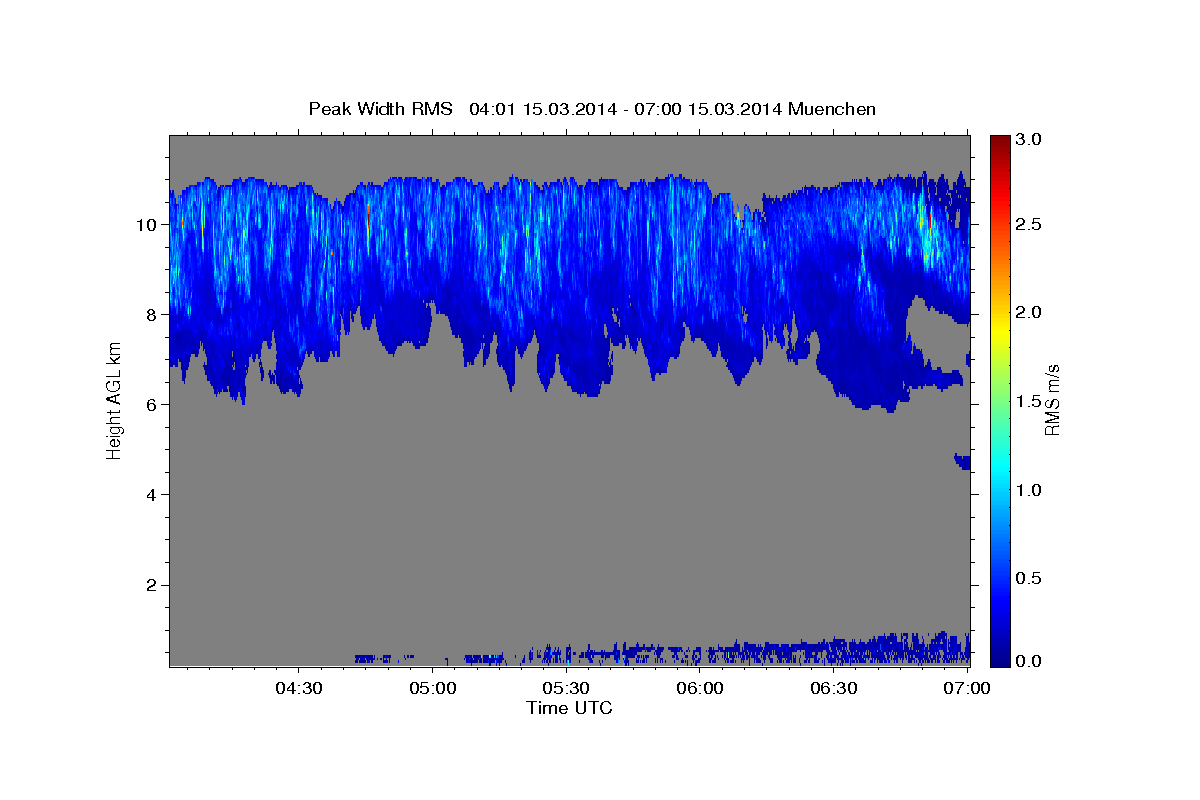Image resolution: width=1200 pixels, height=800 pixels.
Task: Click the plot title 'Peak Width RMS'
Action: [x=380, y=109]
